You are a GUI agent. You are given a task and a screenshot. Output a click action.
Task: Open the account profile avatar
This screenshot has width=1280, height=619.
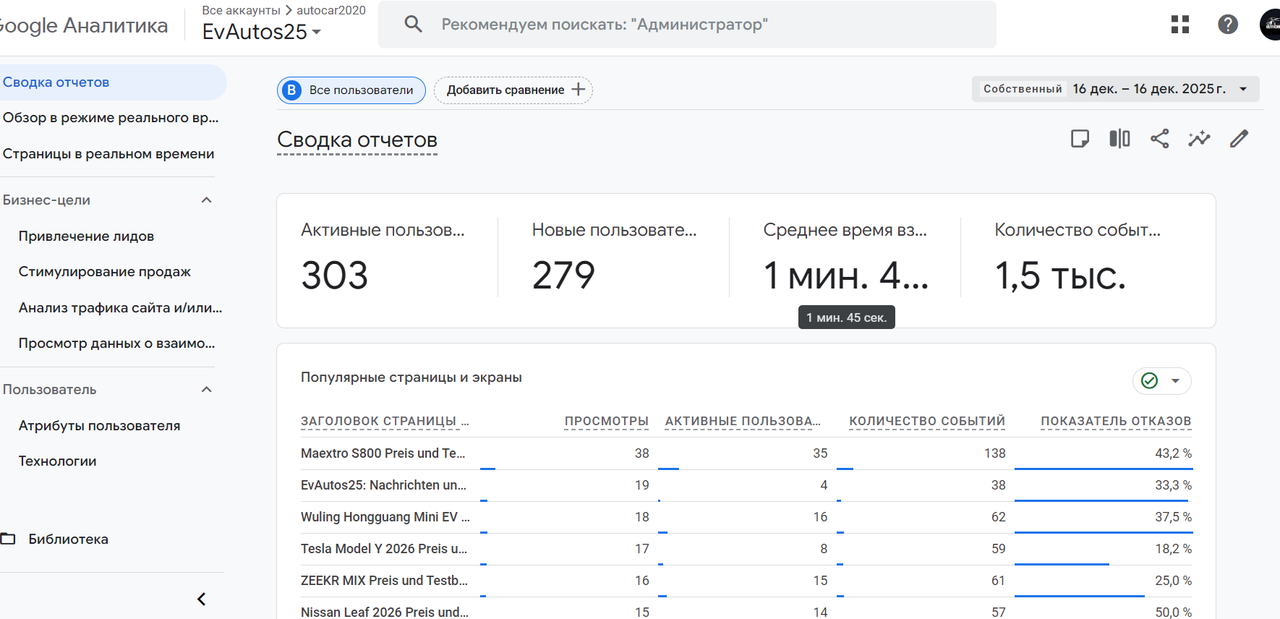pos(1270,25)
